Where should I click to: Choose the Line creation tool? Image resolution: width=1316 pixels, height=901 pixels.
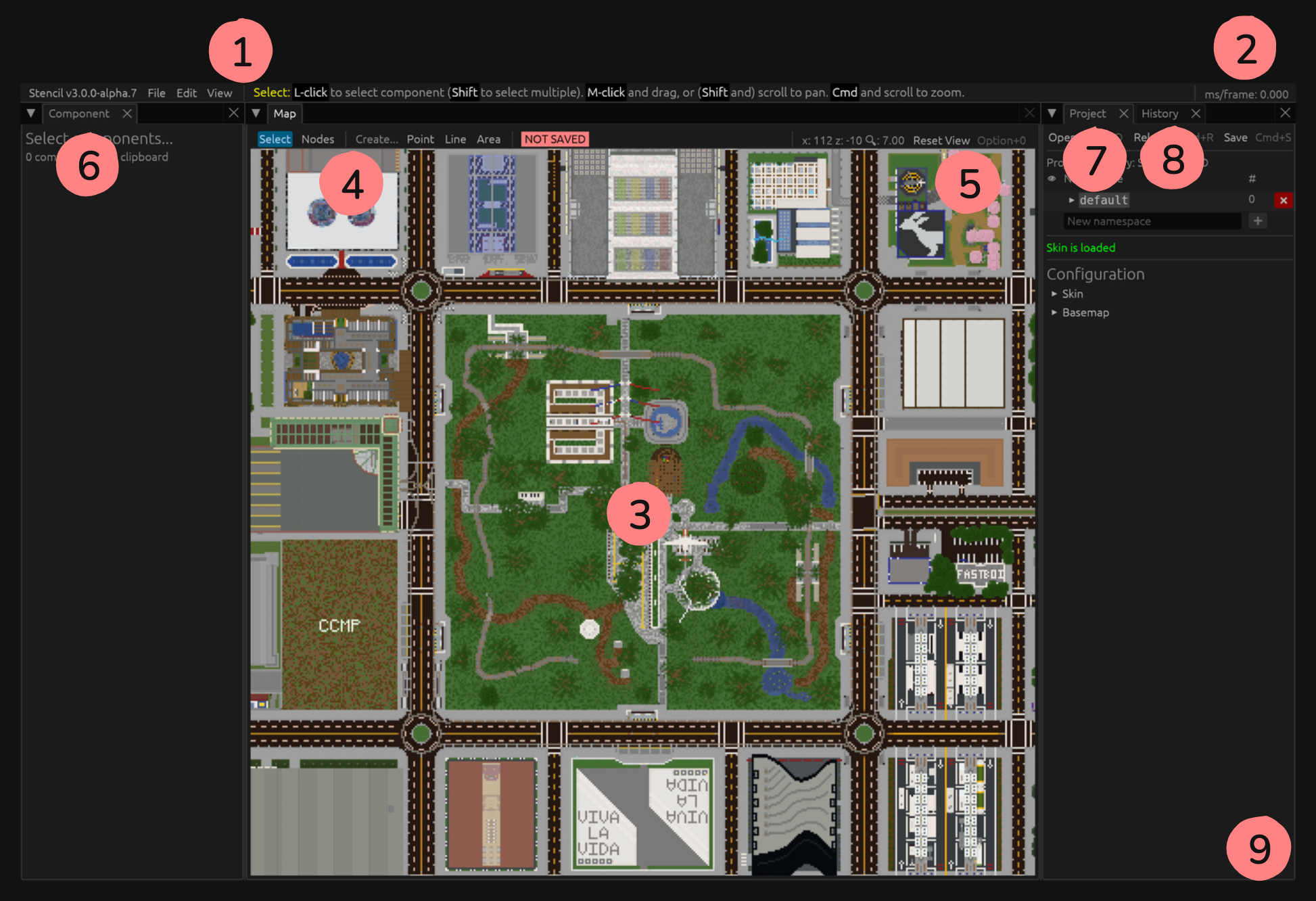tap(455, 139)
